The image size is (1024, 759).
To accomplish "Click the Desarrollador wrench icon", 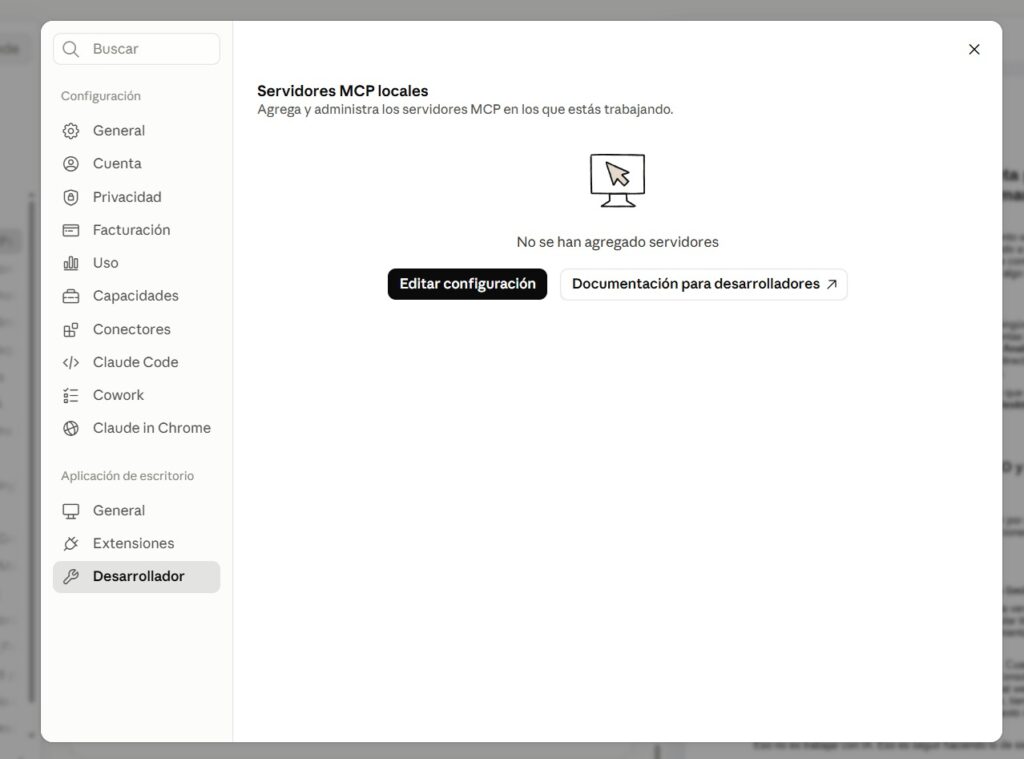I will [x=71, y=576].
